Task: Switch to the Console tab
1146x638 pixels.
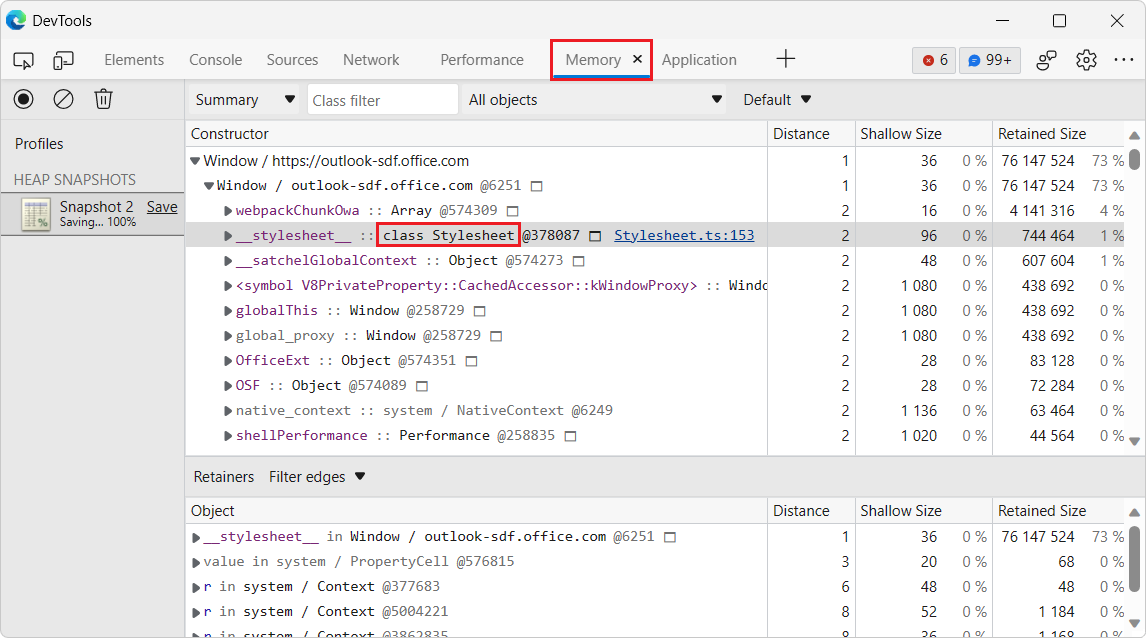Action: [x=215, y=60]
